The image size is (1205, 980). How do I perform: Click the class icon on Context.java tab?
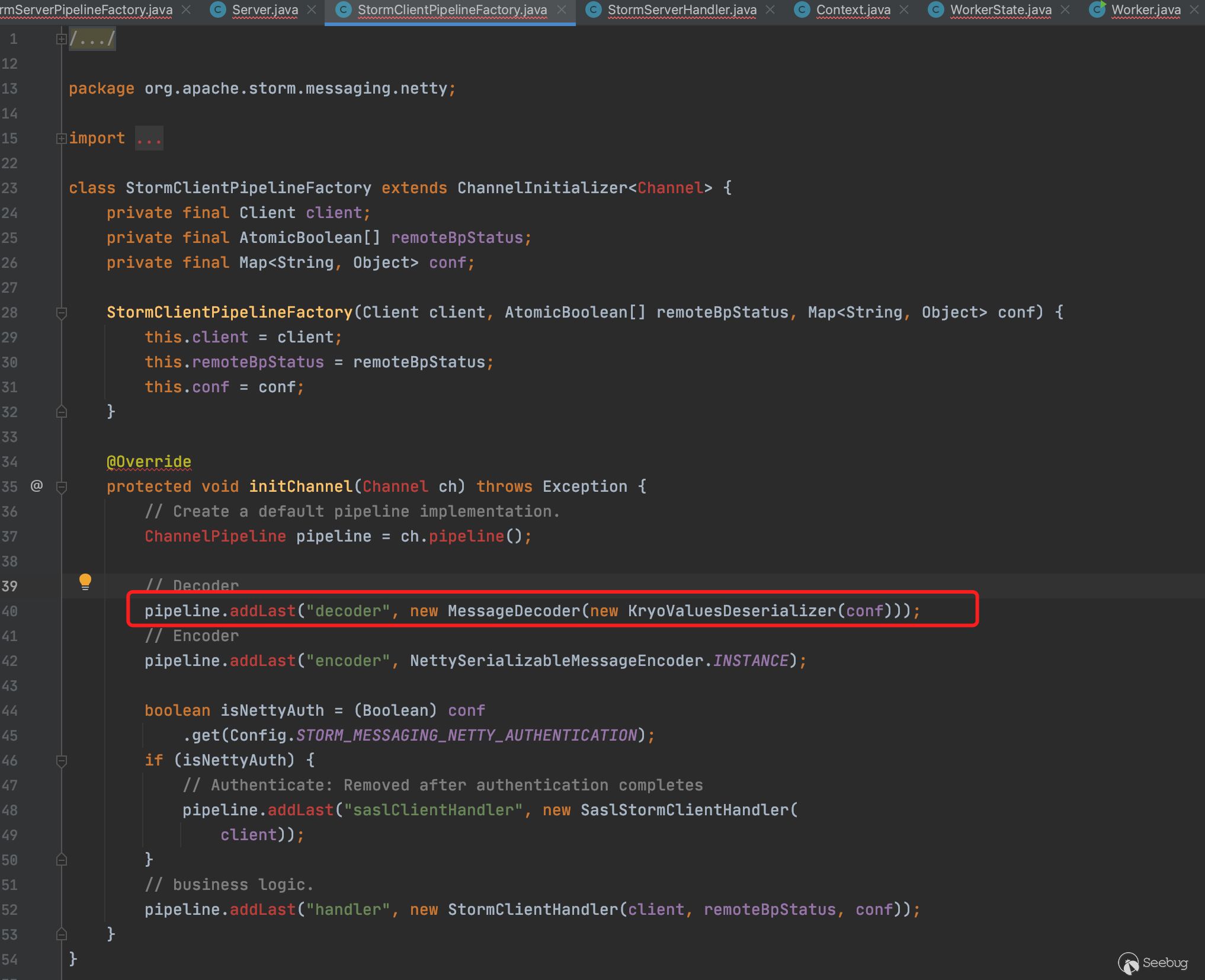coord(802,9)
